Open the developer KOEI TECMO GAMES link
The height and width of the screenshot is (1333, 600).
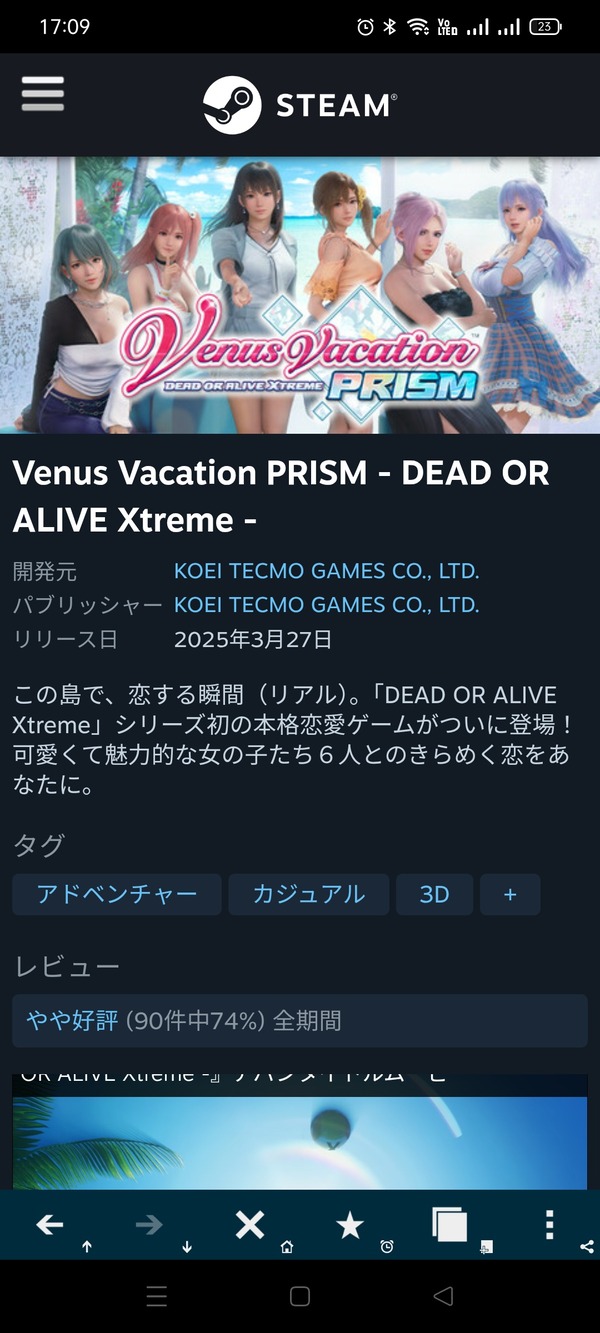point(327,571)
